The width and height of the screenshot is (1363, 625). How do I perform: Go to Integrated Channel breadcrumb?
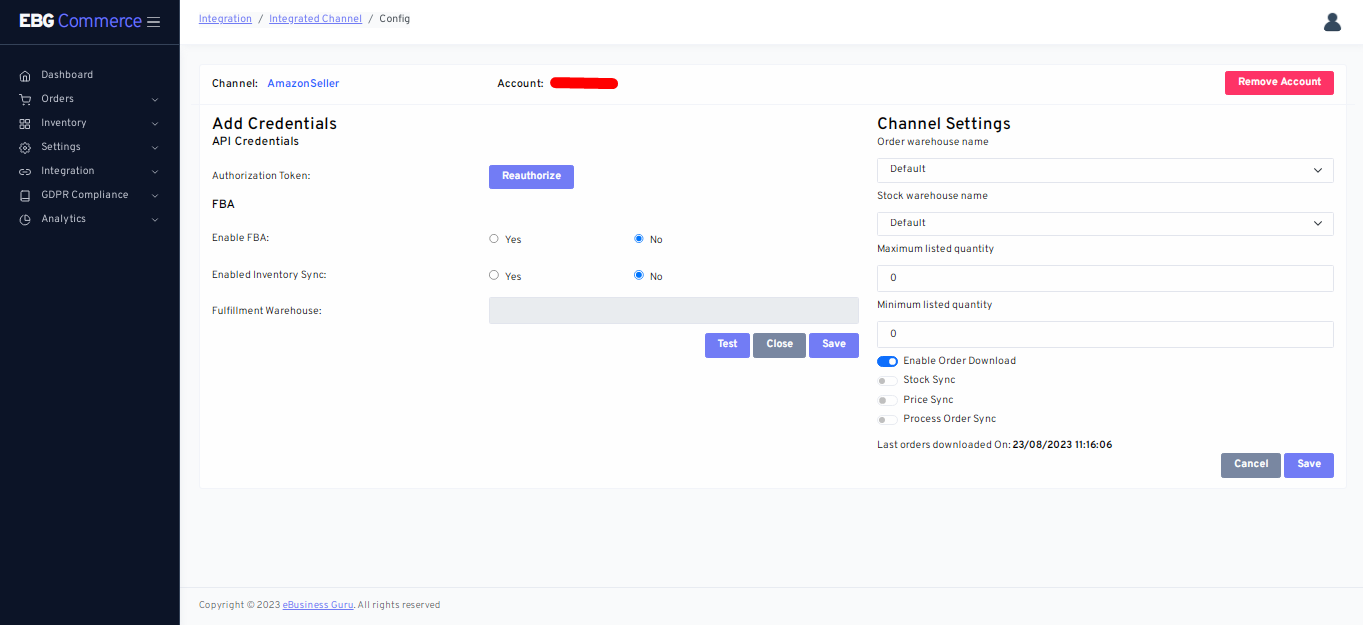click(315, 19)
